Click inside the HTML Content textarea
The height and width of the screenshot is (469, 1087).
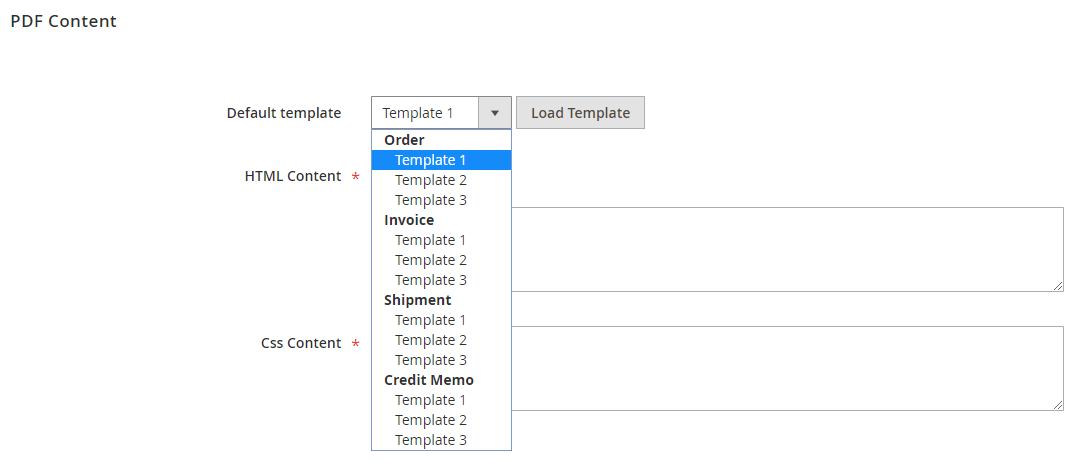(x=787, y=249)
